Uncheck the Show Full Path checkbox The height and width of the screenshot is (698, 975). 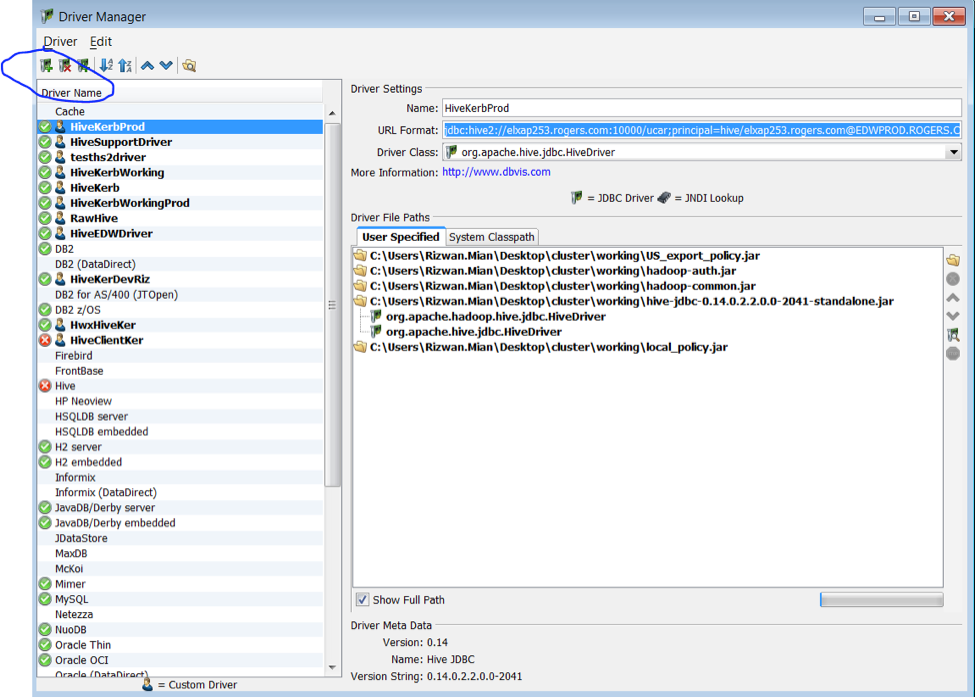pyautogui.click(x=362, y=600)
